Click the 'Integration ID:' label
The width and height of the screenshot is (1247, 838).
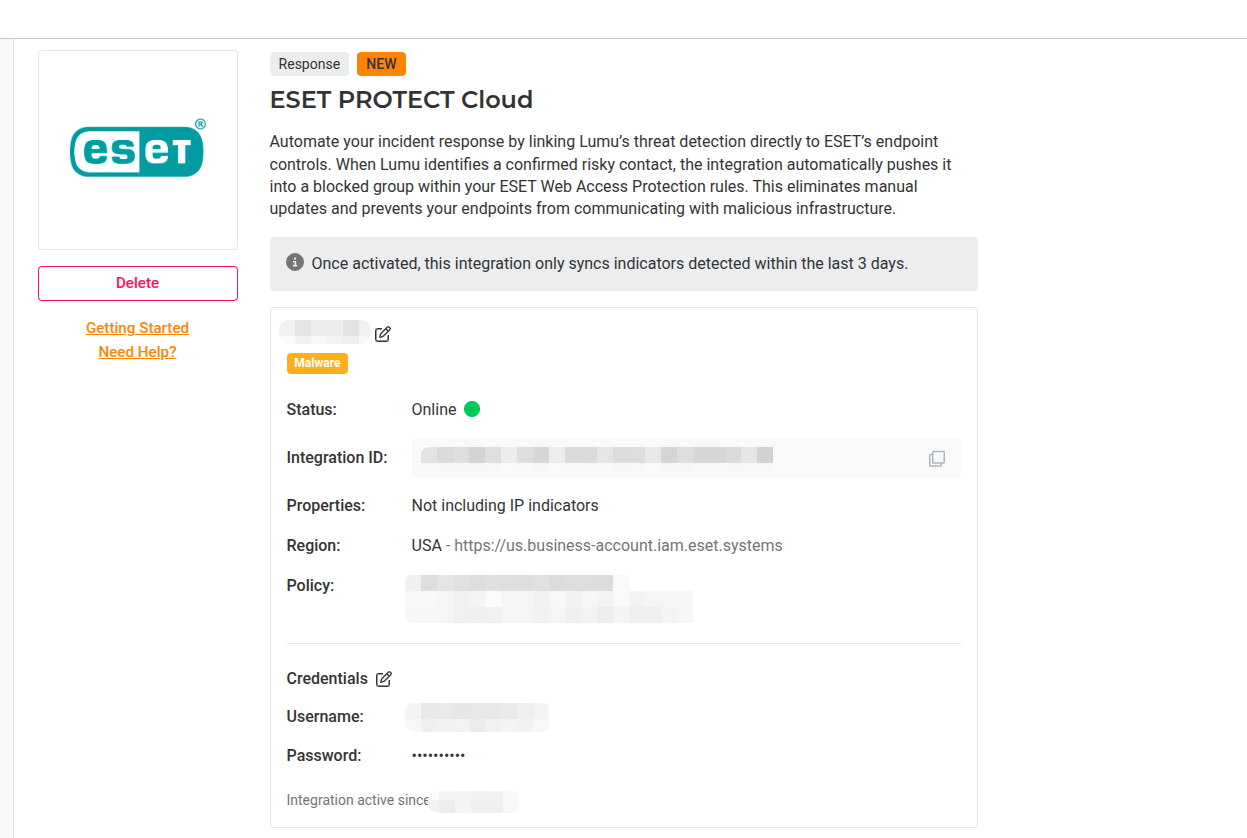click(337, 458)
